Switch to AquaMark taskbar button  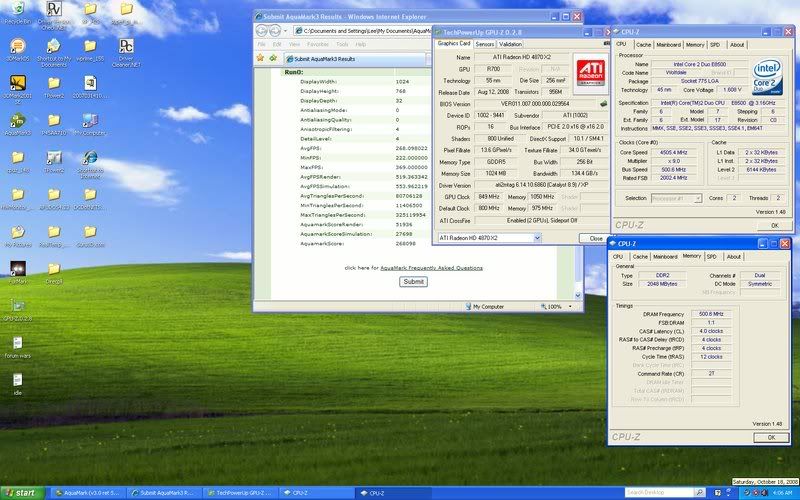click(87, 493)
